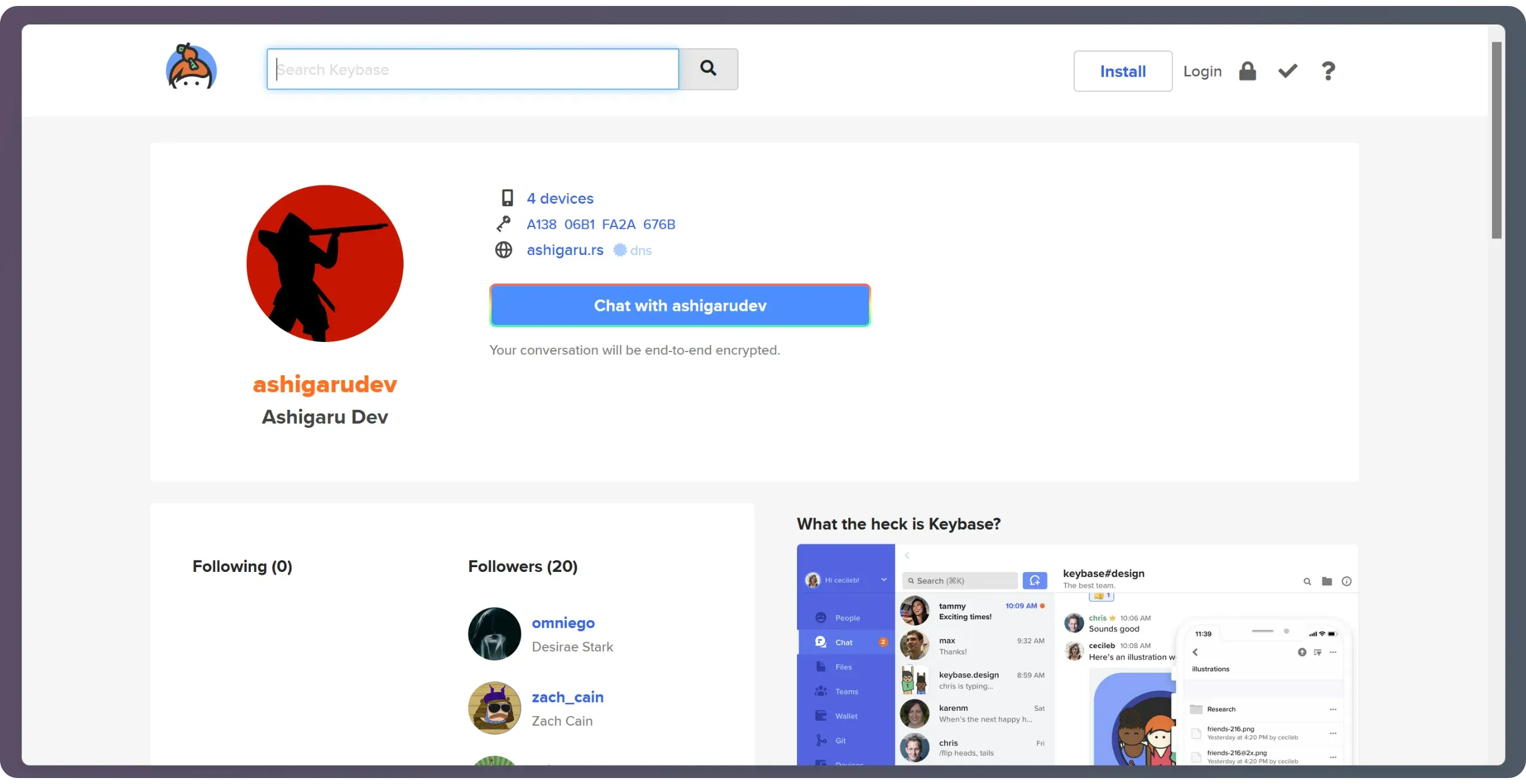
Task: Visit the ashigaru.rs website link
Action: point(565,250)
